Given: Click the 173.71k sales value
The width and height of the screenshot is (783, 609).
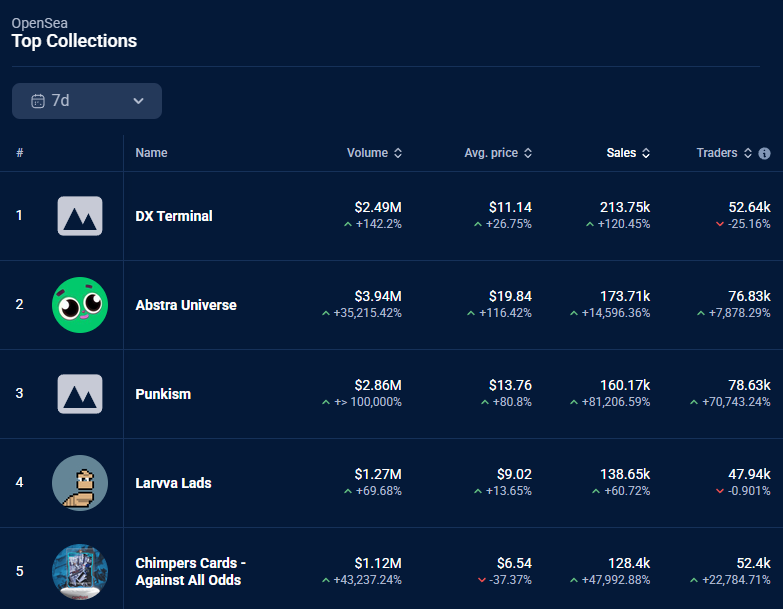Looking at the screenshot, I should (x=625, y=296).
